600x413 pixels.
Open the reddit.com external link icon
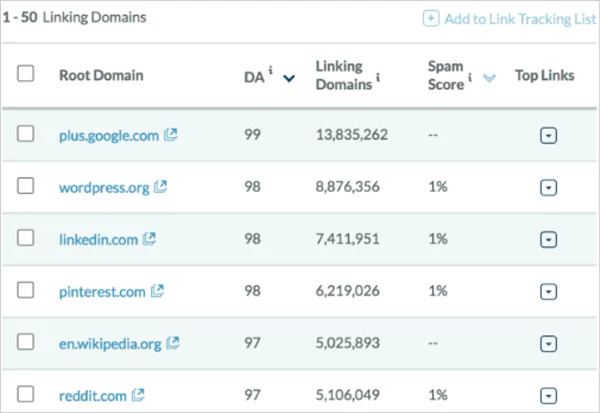click(138, 395)
